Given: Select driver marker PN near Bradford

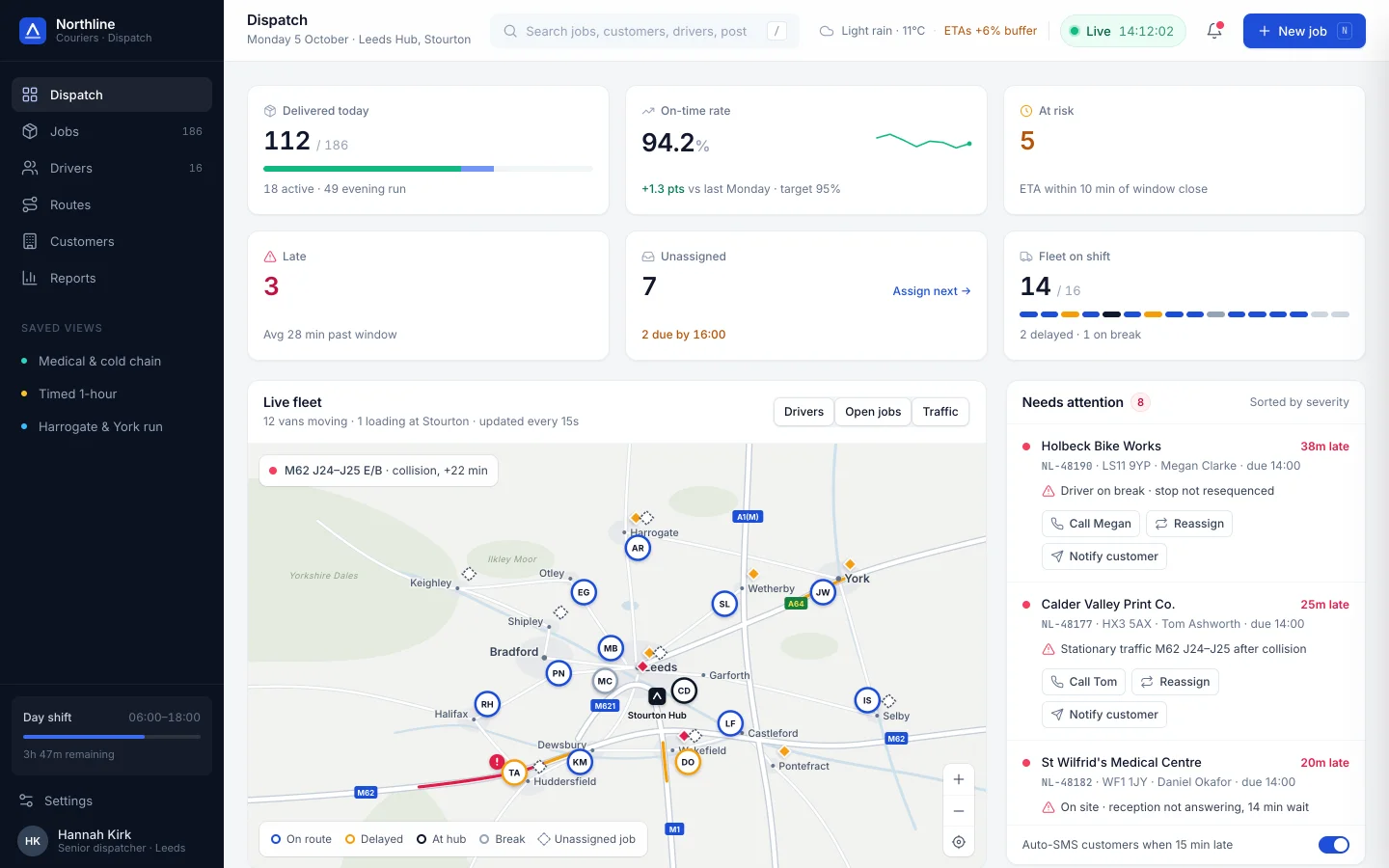Looking at the screenshot, I should click(558, 673).
